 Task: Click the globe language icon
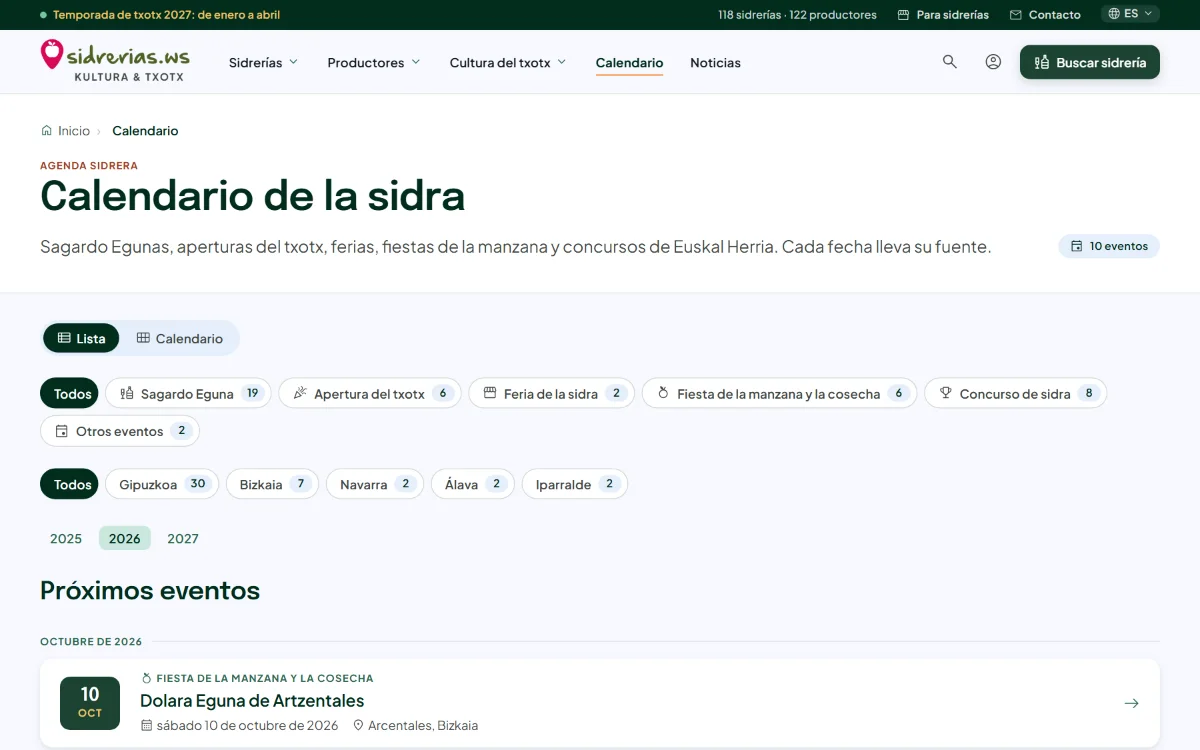[1114, 14]
